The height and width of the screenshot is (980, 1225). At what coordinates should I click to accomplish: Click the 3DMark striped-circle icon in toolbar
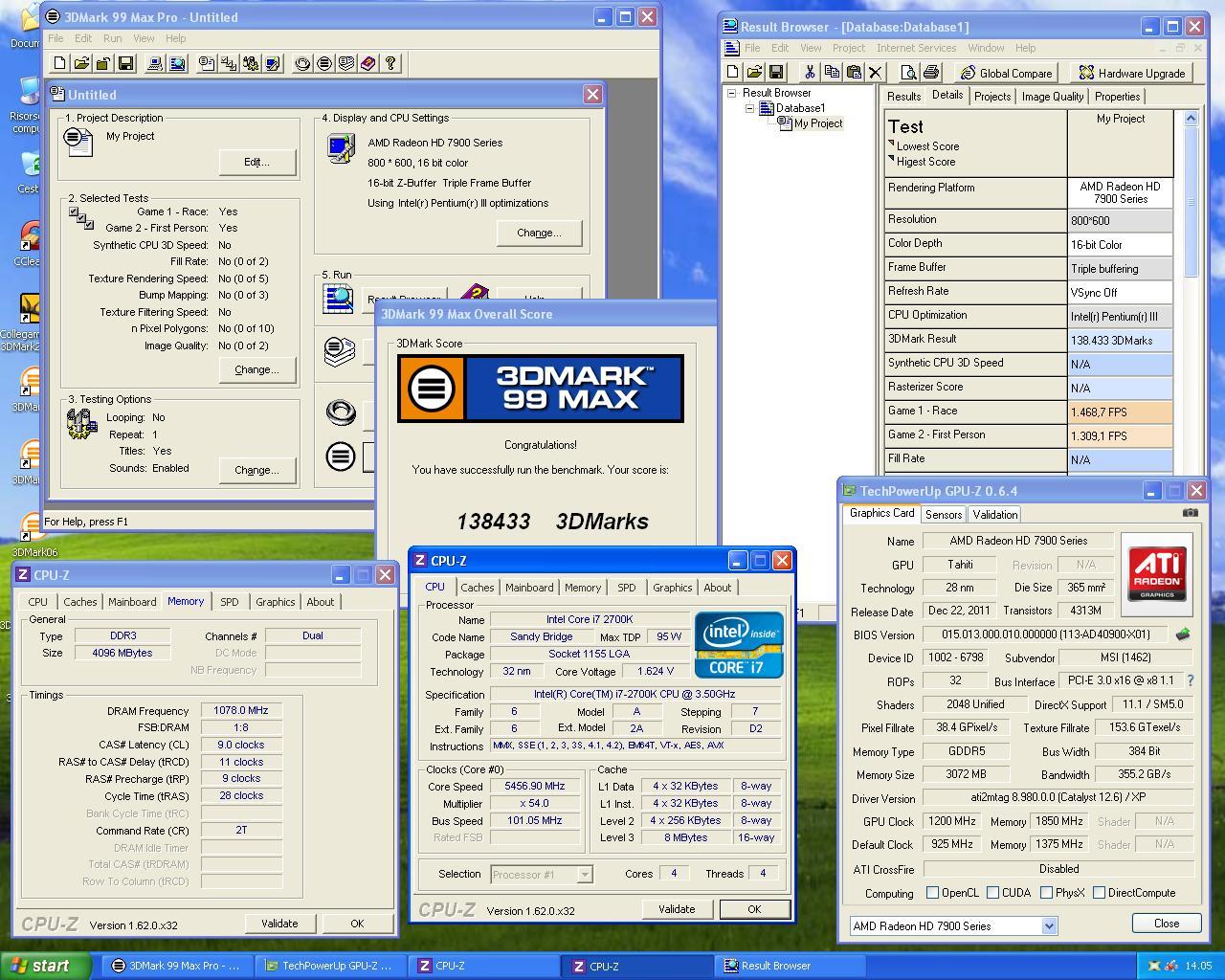(324, 63)
